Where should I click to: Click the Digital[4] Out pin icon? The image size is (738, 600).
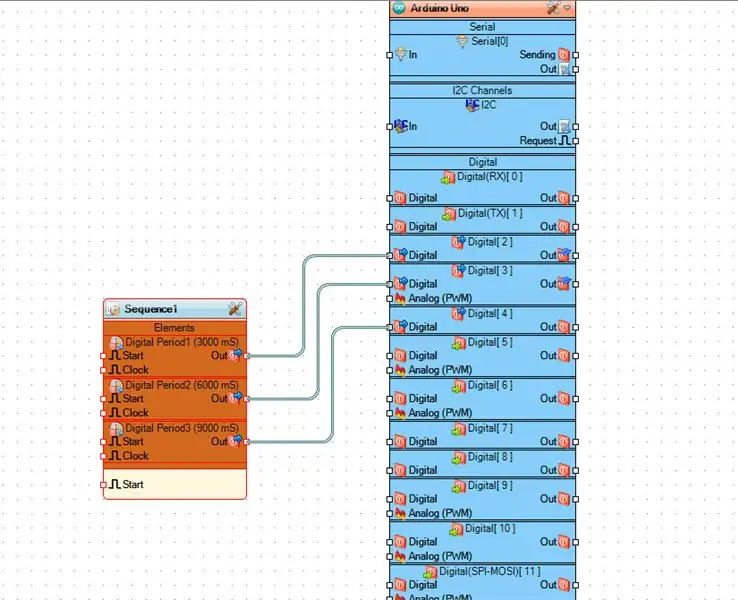pos(564,327)
